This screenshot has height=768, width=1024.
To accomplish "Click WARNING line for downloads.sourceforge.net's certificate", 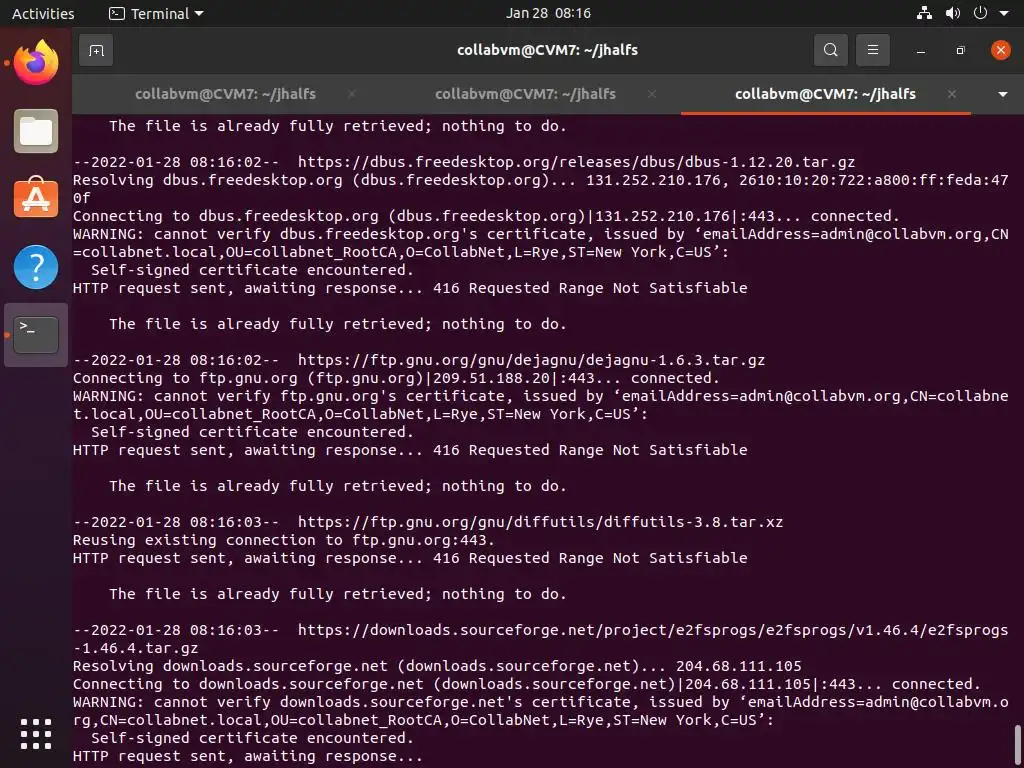I will [x=541, y=711].
